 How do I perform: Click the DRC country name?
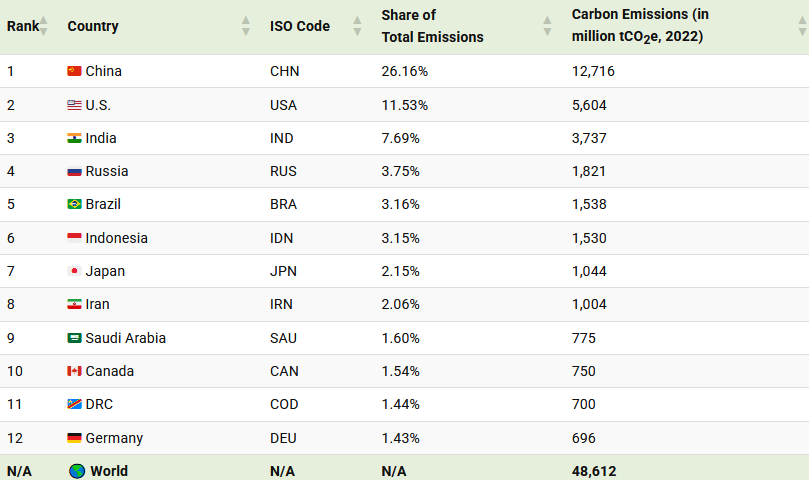tap(101, 404)
